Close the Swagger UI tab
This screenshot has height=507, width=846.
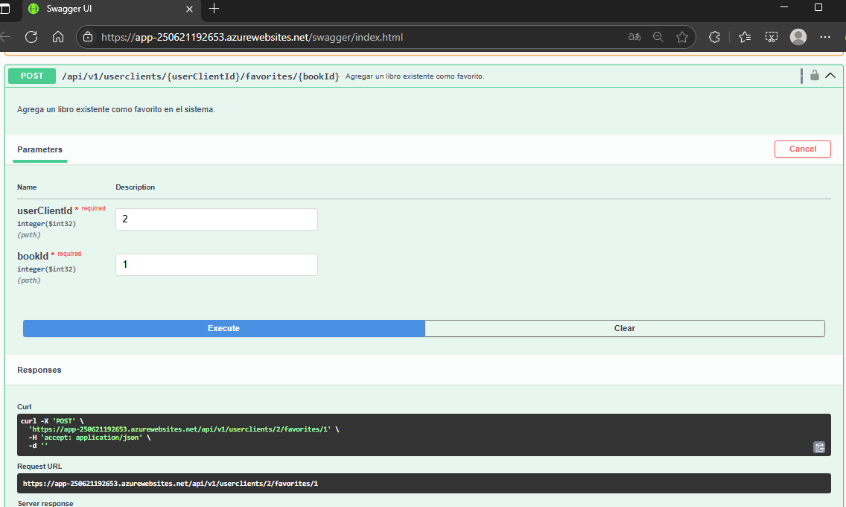click(x=189, y=9)
